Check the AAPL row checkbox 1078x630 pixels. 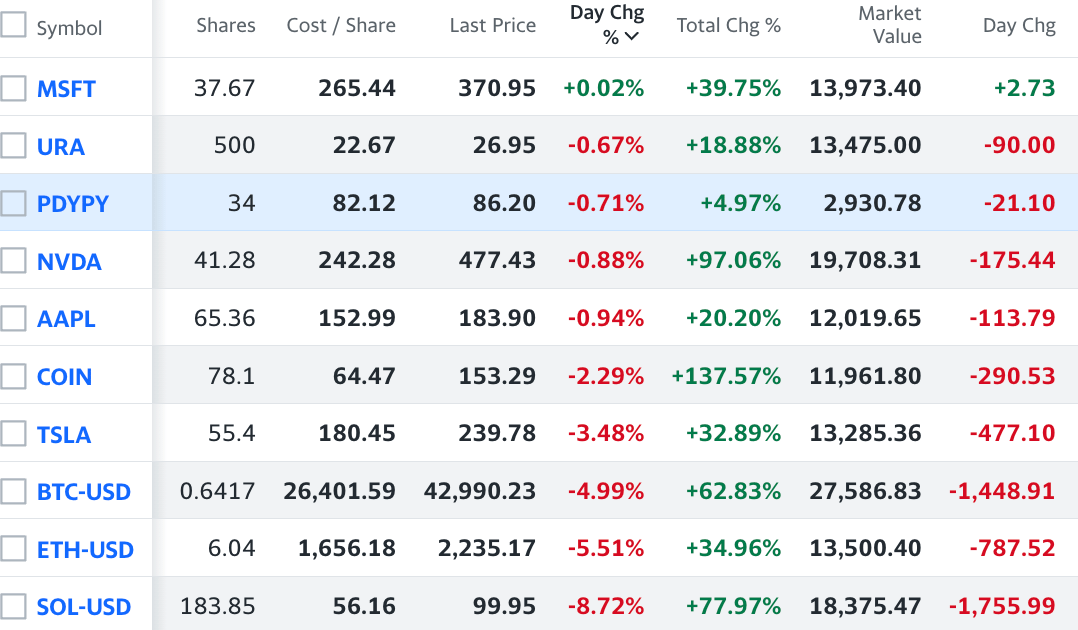[x=12, y=318]
